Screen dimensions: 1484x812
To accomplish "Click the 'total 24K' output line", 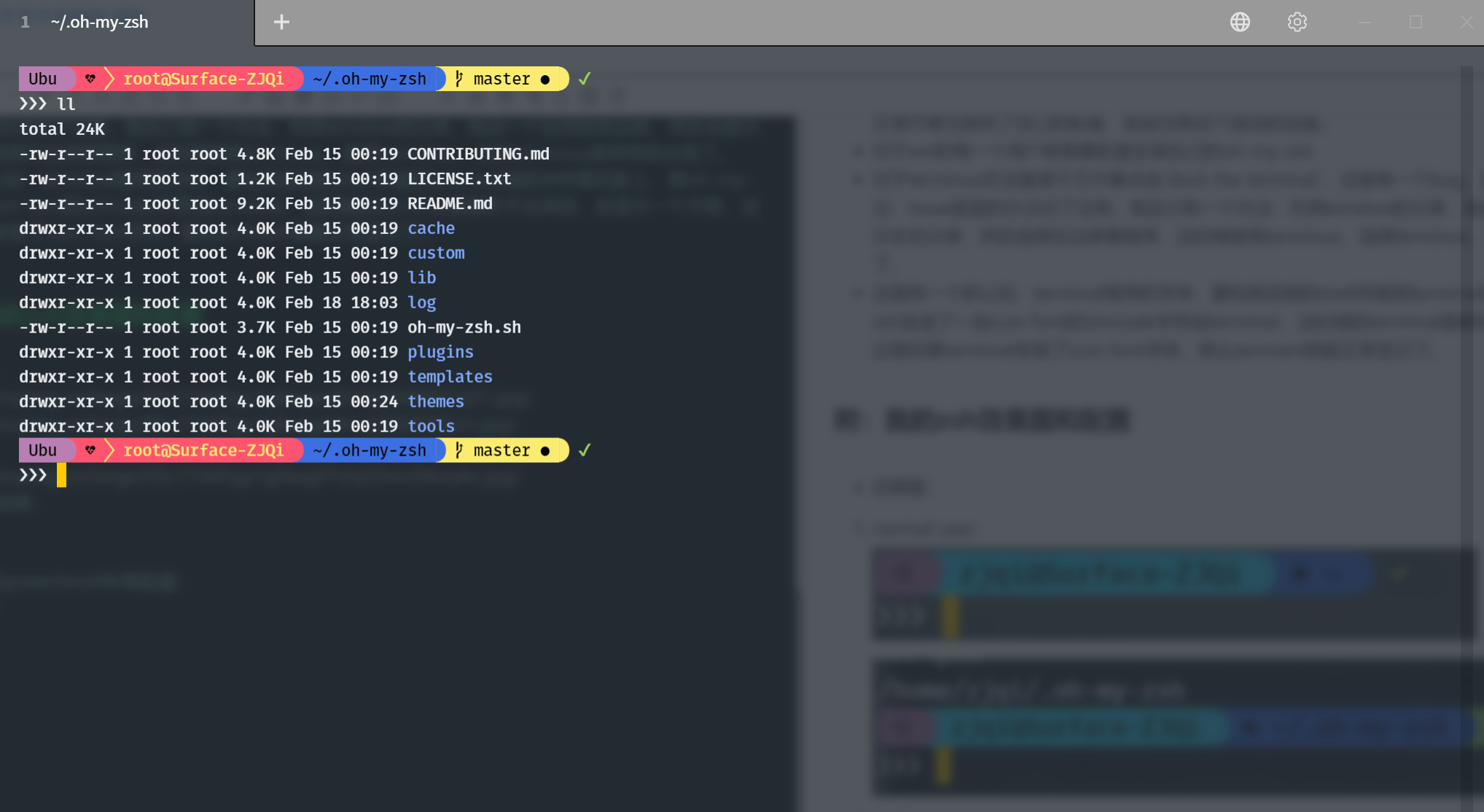I will (62, 129).
